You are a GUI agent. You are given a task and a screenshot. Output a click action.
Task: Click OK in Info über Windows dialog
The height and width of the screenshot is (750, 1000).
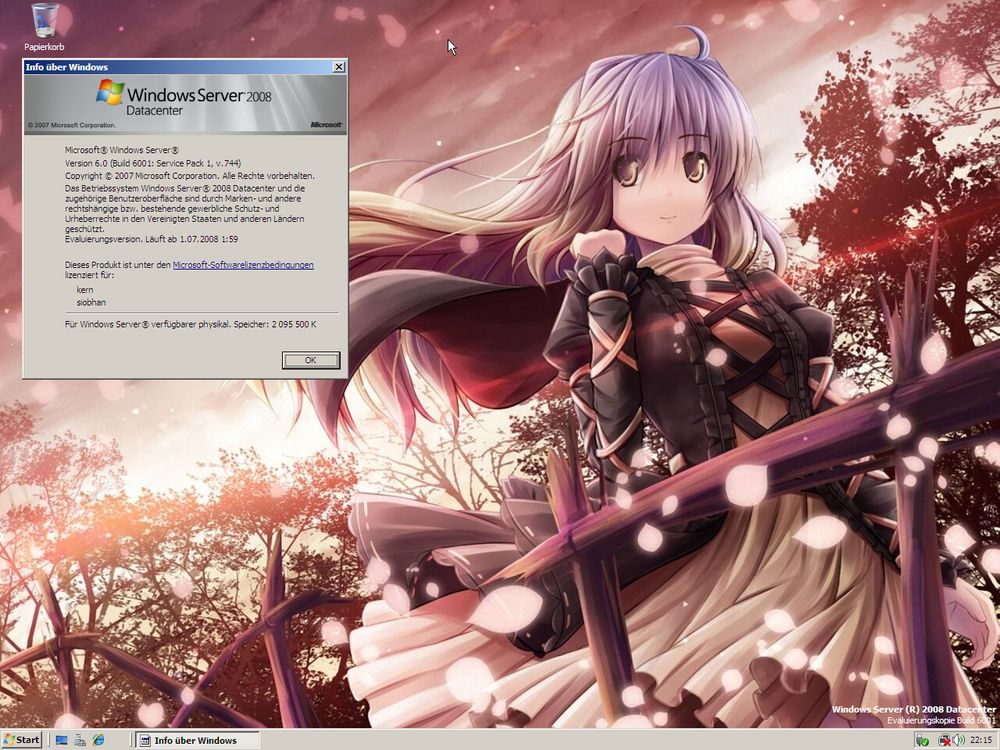click(311, 360)
